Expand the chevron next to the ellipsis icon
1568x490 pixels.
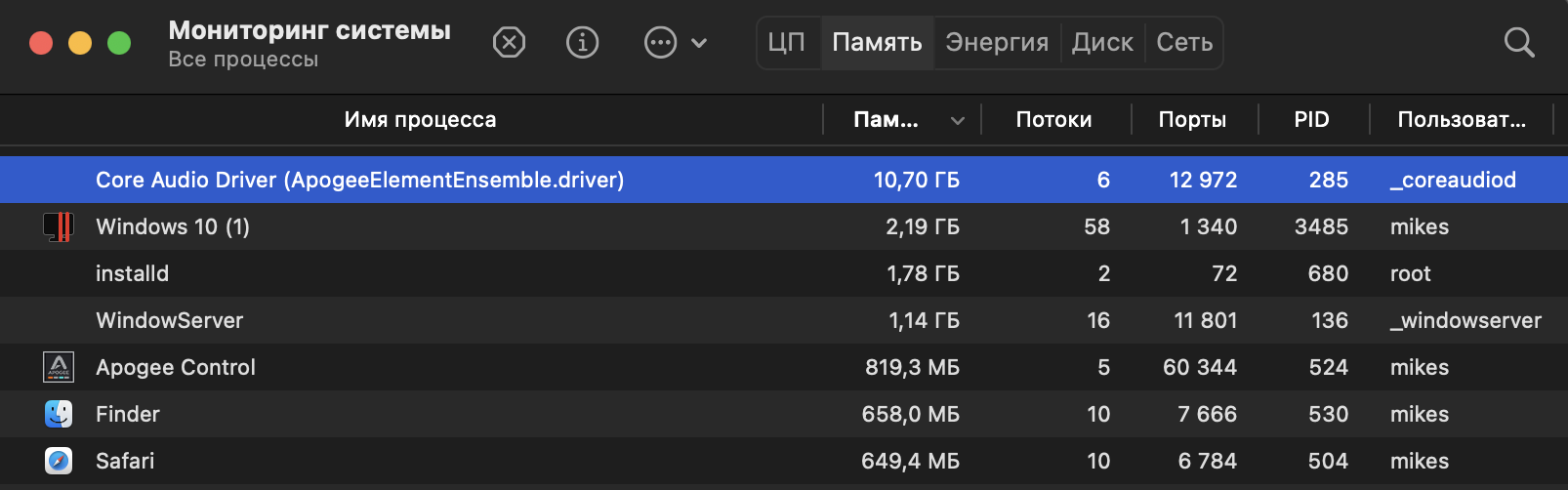click(x=699, y=43)
